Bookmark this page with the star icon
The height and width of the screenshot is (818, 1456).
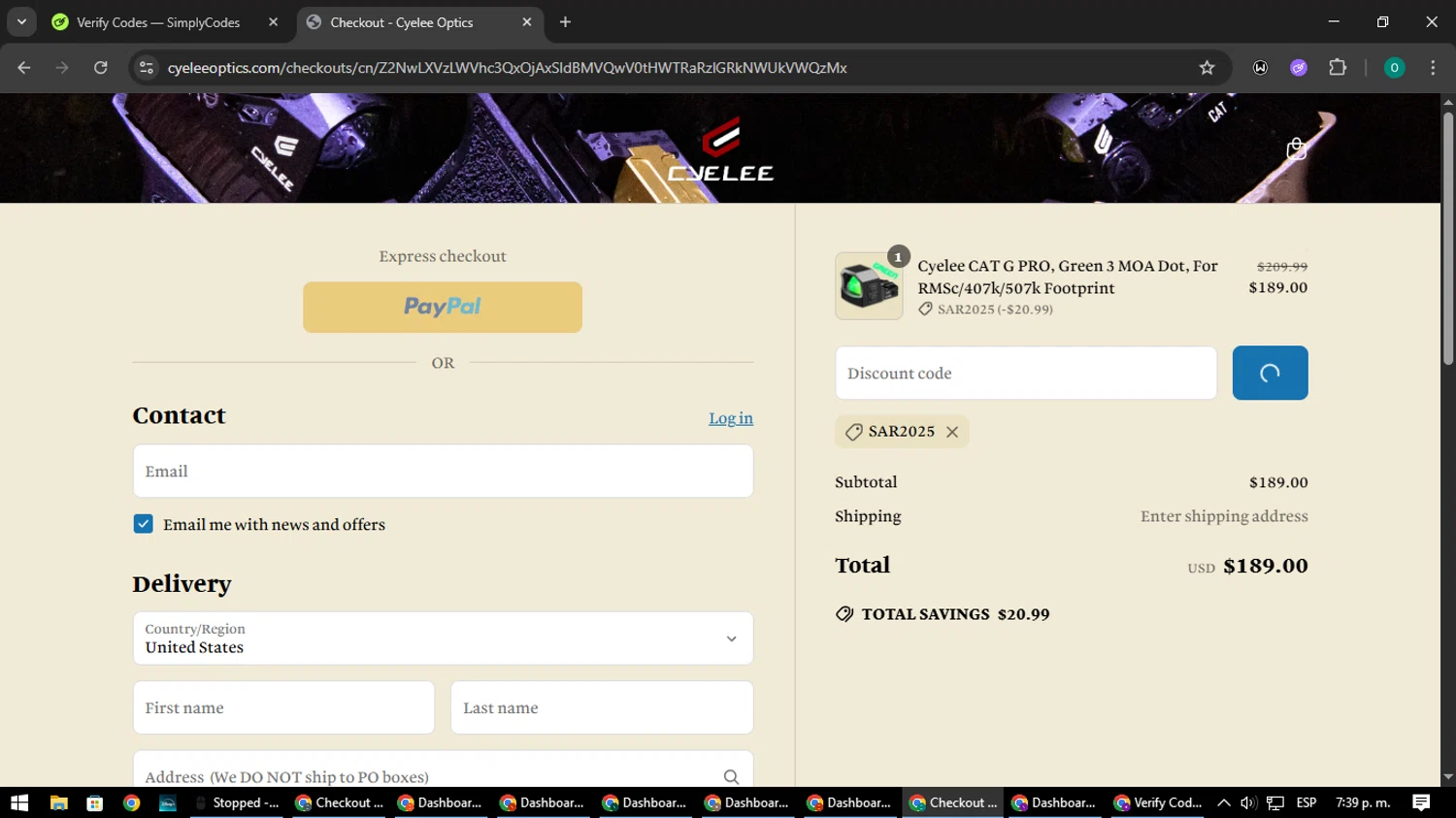(1207, 67)
